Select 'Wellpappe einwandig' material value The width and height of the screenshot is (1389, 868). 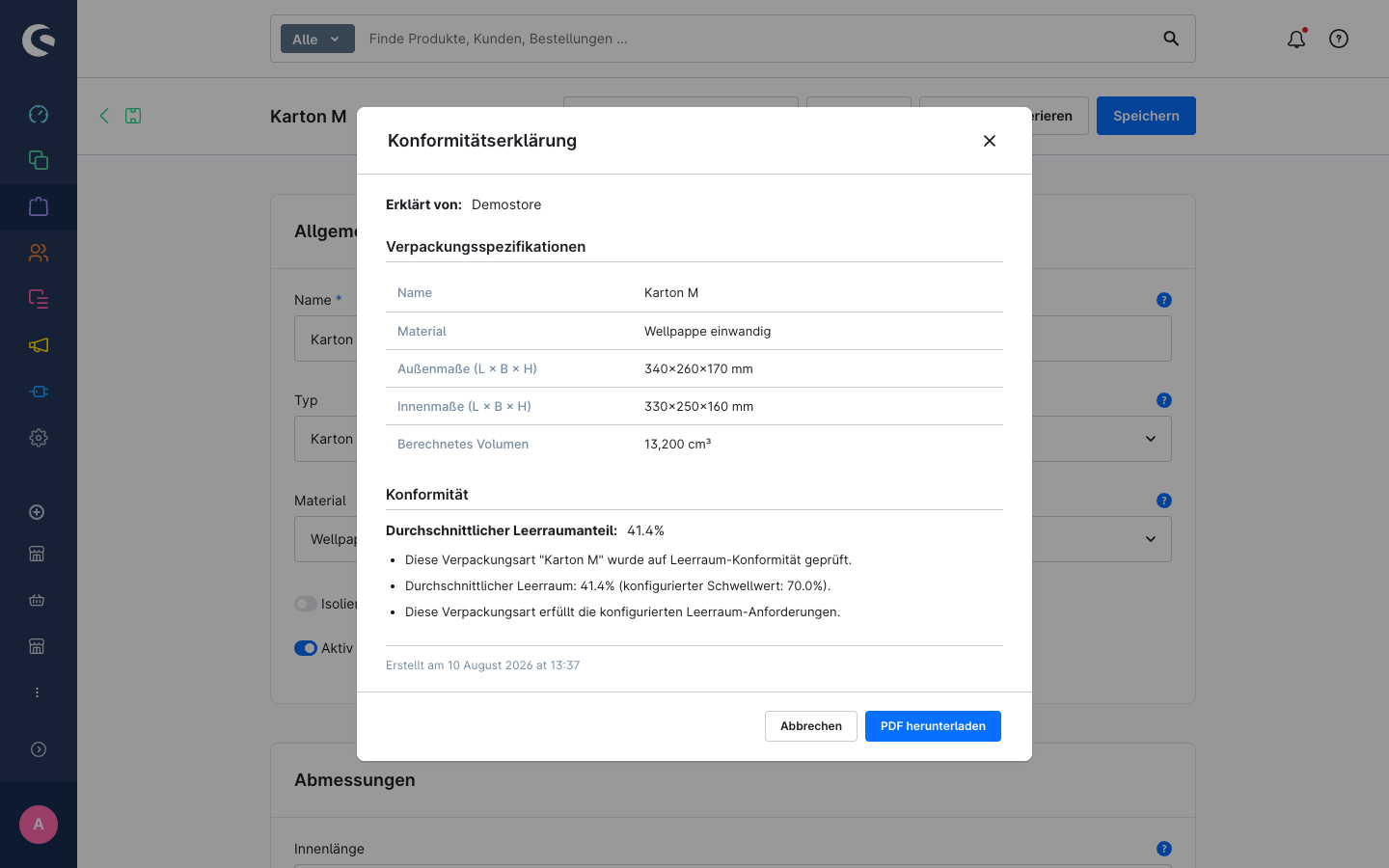coord(707,331)
